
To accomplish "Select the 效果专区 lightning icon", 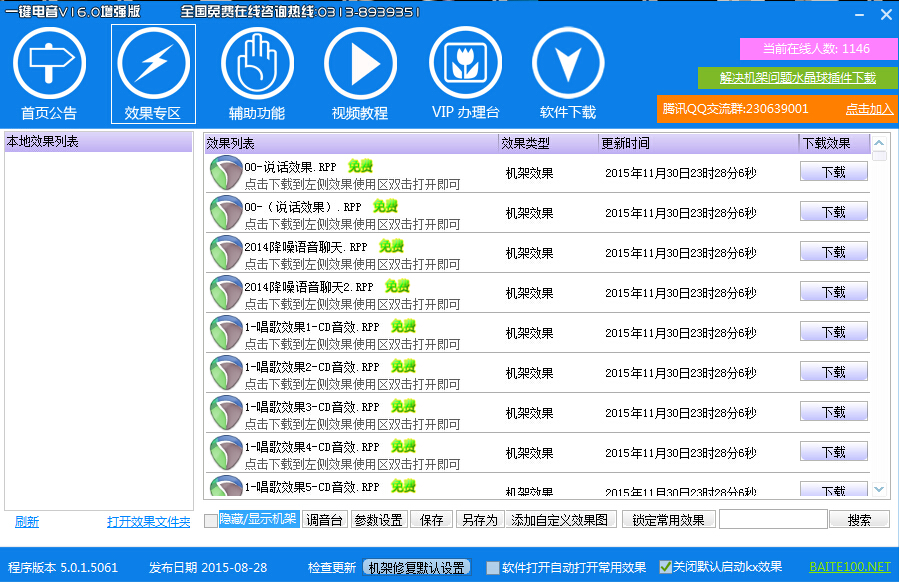I will [153, 62].
